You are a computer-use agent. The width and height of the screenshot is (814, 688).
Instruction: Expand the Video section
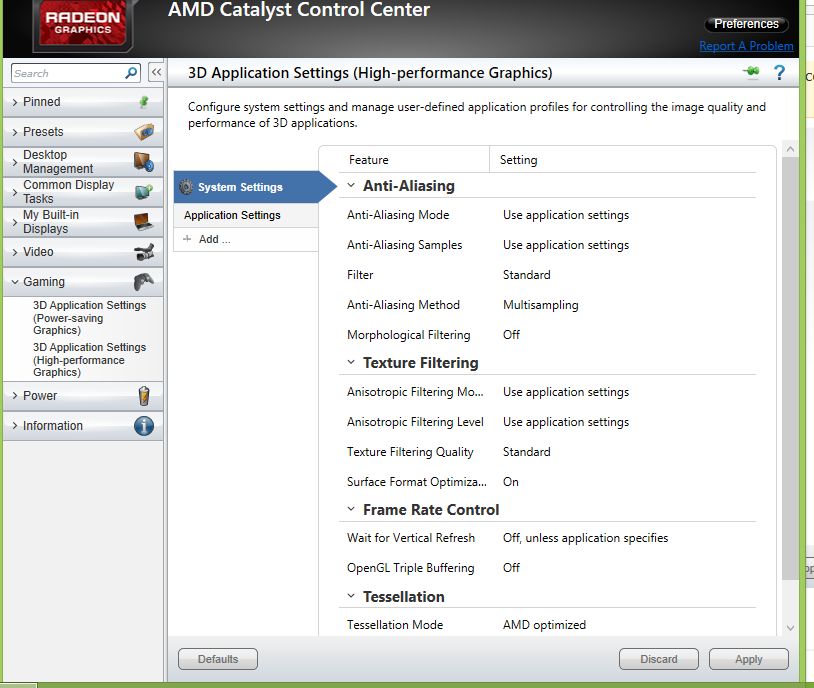point(15,252)
